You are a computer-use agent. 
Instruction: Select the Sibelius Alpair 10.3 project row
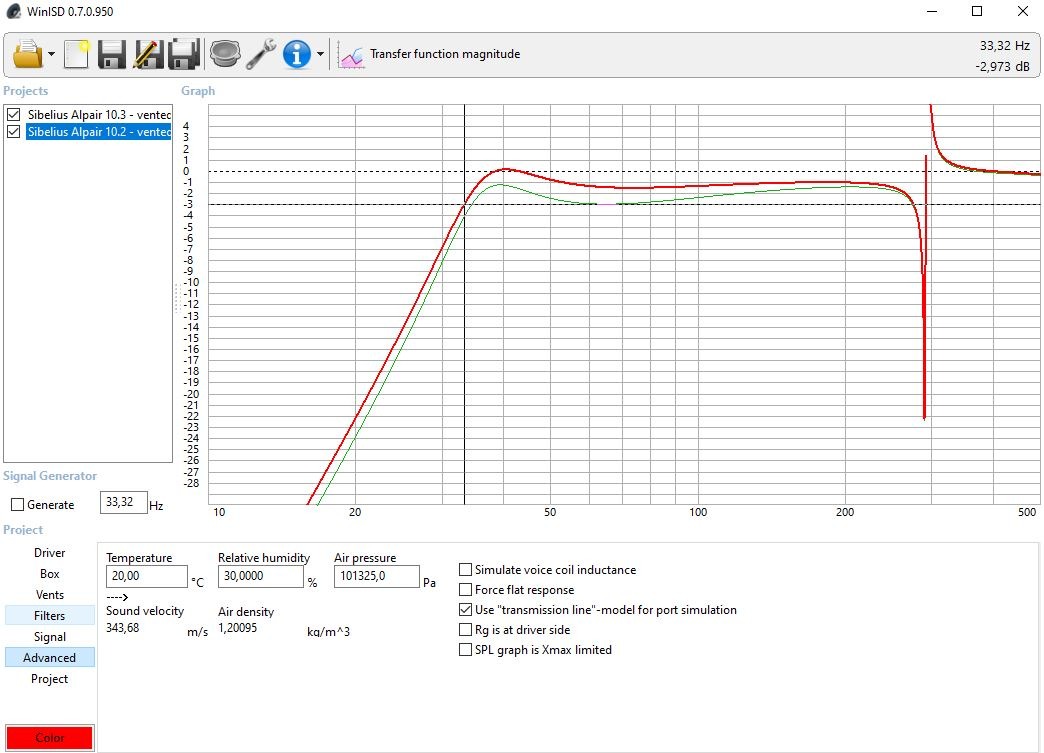point(99,115)
